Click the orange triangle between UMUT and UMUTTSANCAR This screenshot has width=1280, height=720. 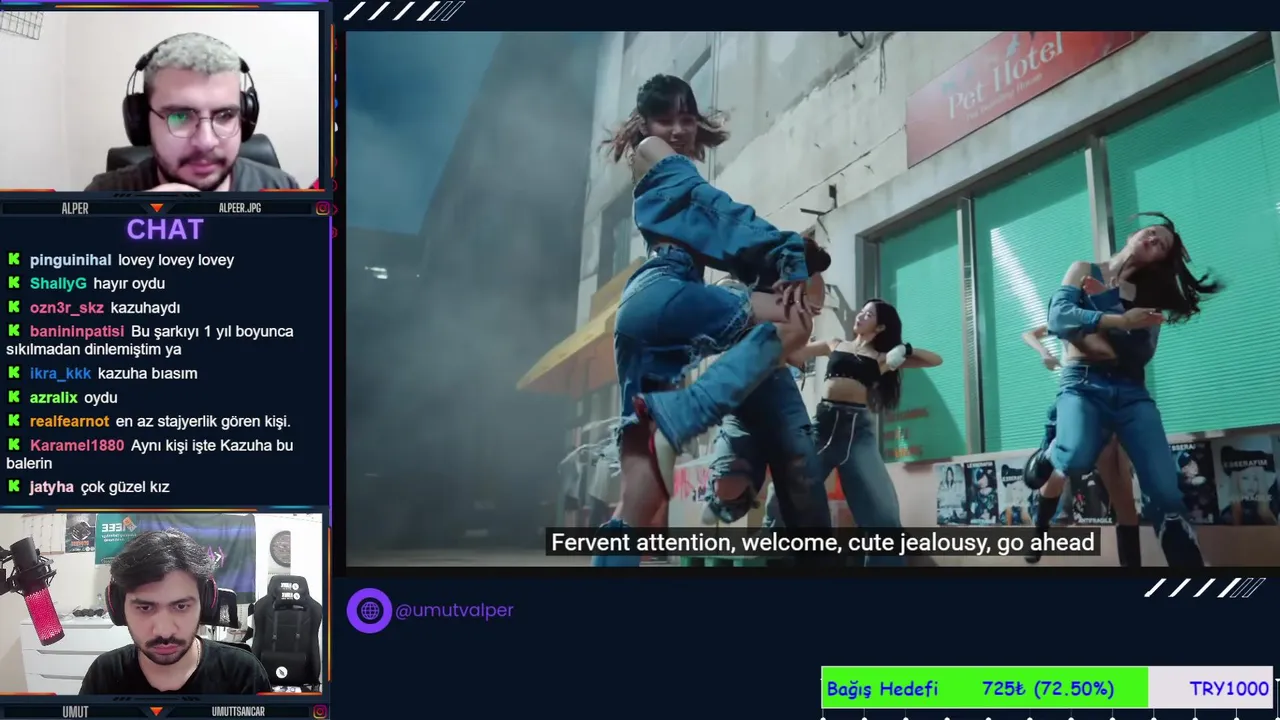point(156,712)
